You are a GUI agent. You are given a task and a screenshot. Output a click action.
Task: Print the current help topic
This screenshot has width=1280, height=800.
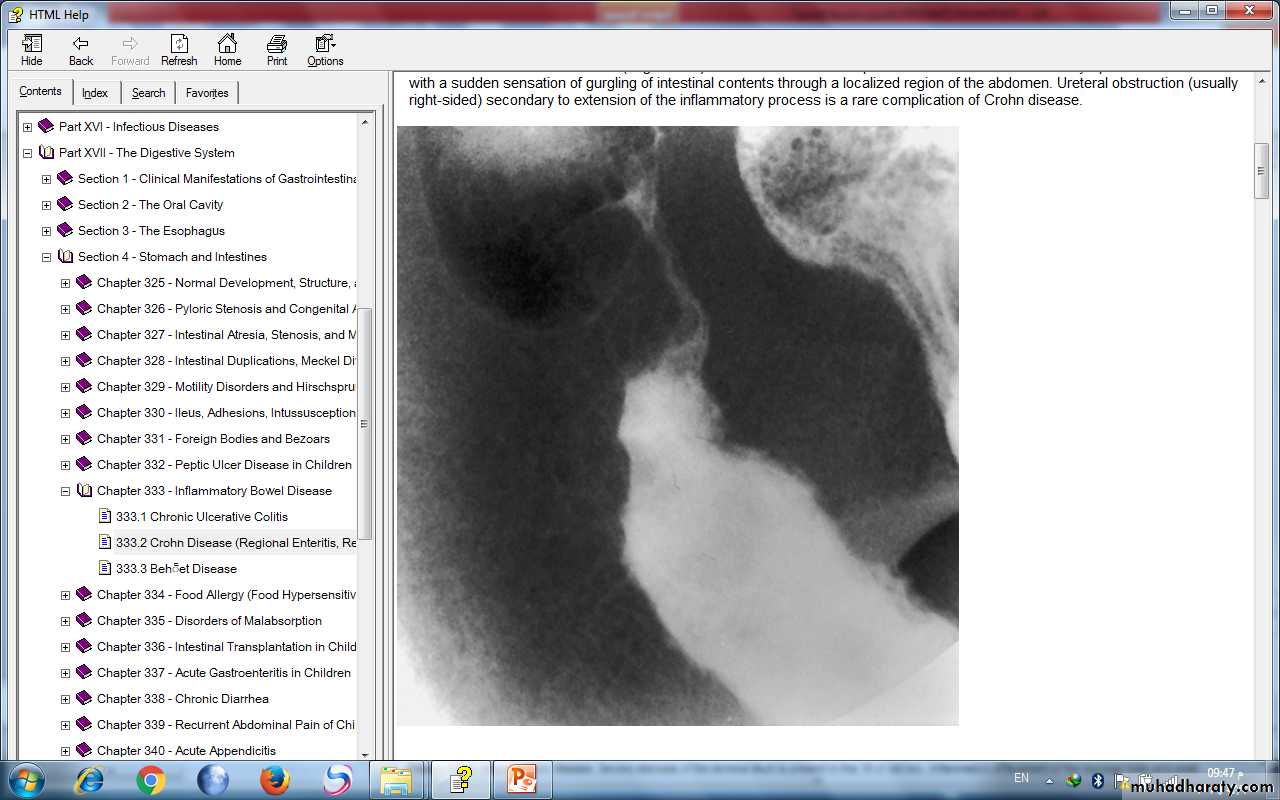pos(277,50)
